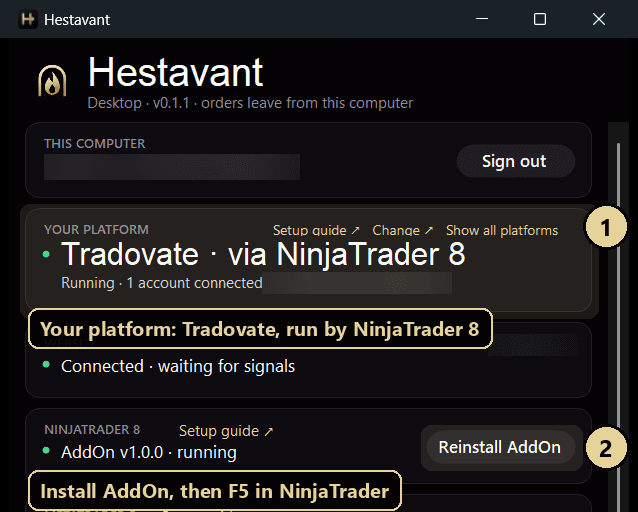Open the Change platform link
This screenshot has width=638, height=512.
[402, 230]
